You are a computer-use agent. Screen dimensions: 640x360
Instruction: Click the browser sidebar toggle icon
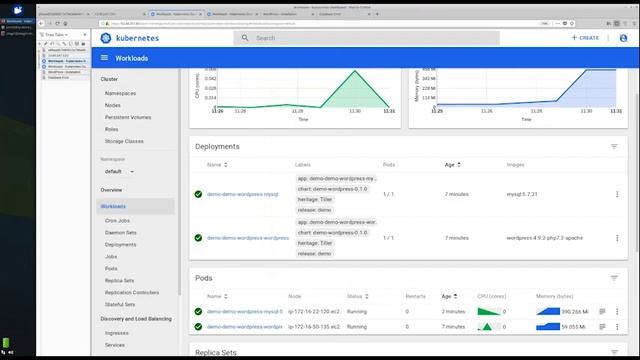(617, 24)
